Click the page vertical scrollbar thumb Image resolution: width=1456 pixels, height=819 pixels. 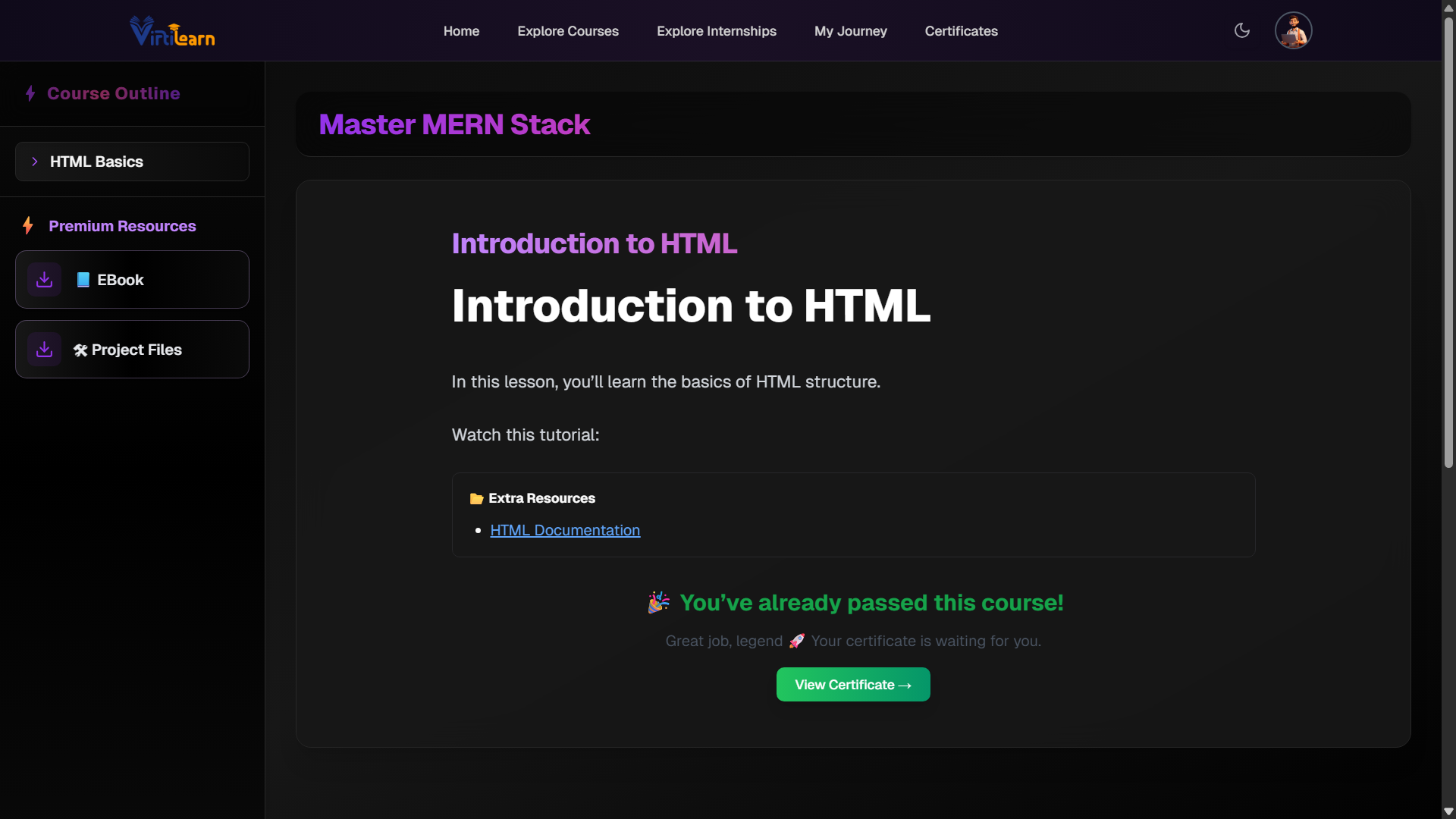1448,243
